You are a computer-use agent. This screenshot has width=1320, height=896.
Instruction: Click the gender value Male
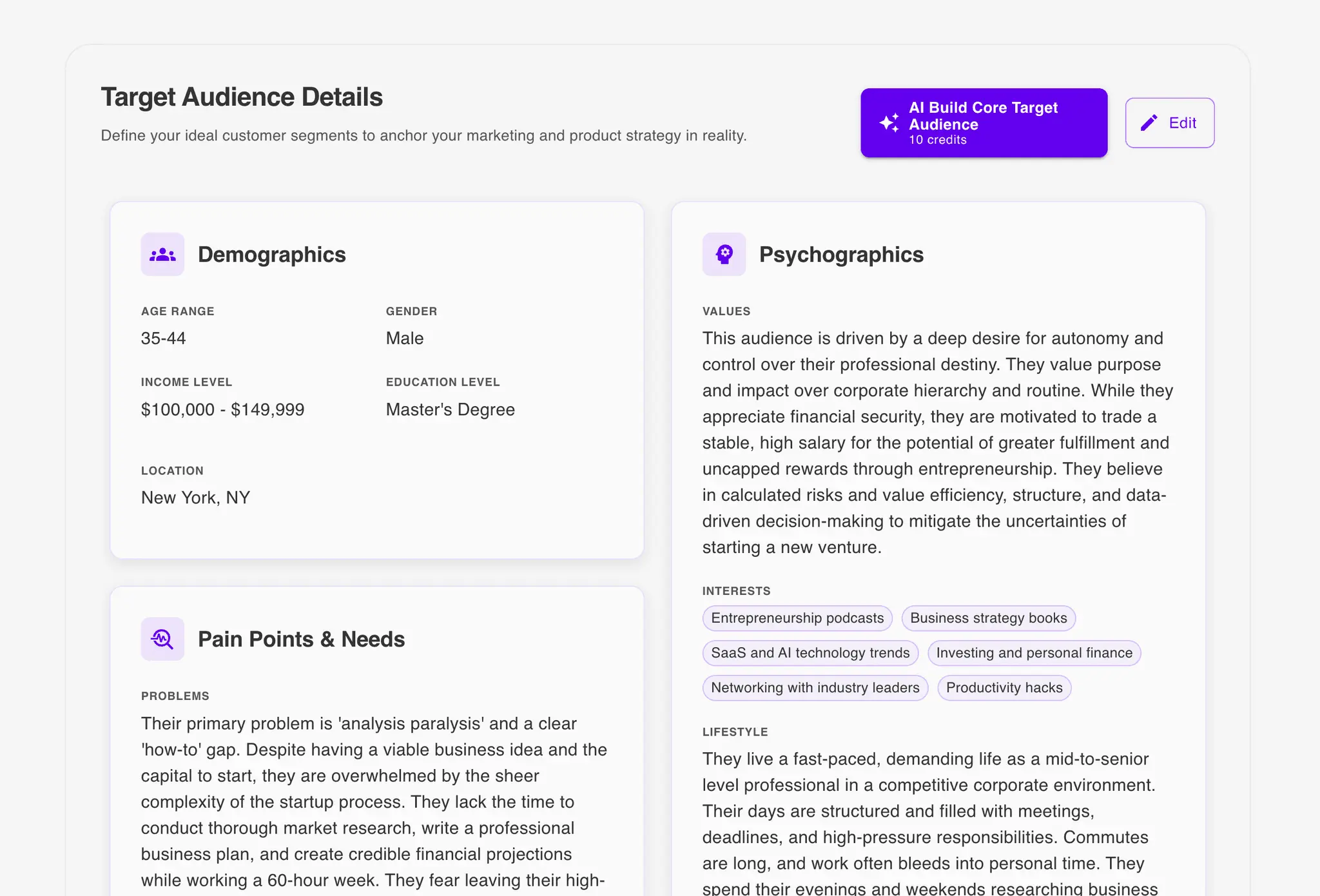pos(404,338)
